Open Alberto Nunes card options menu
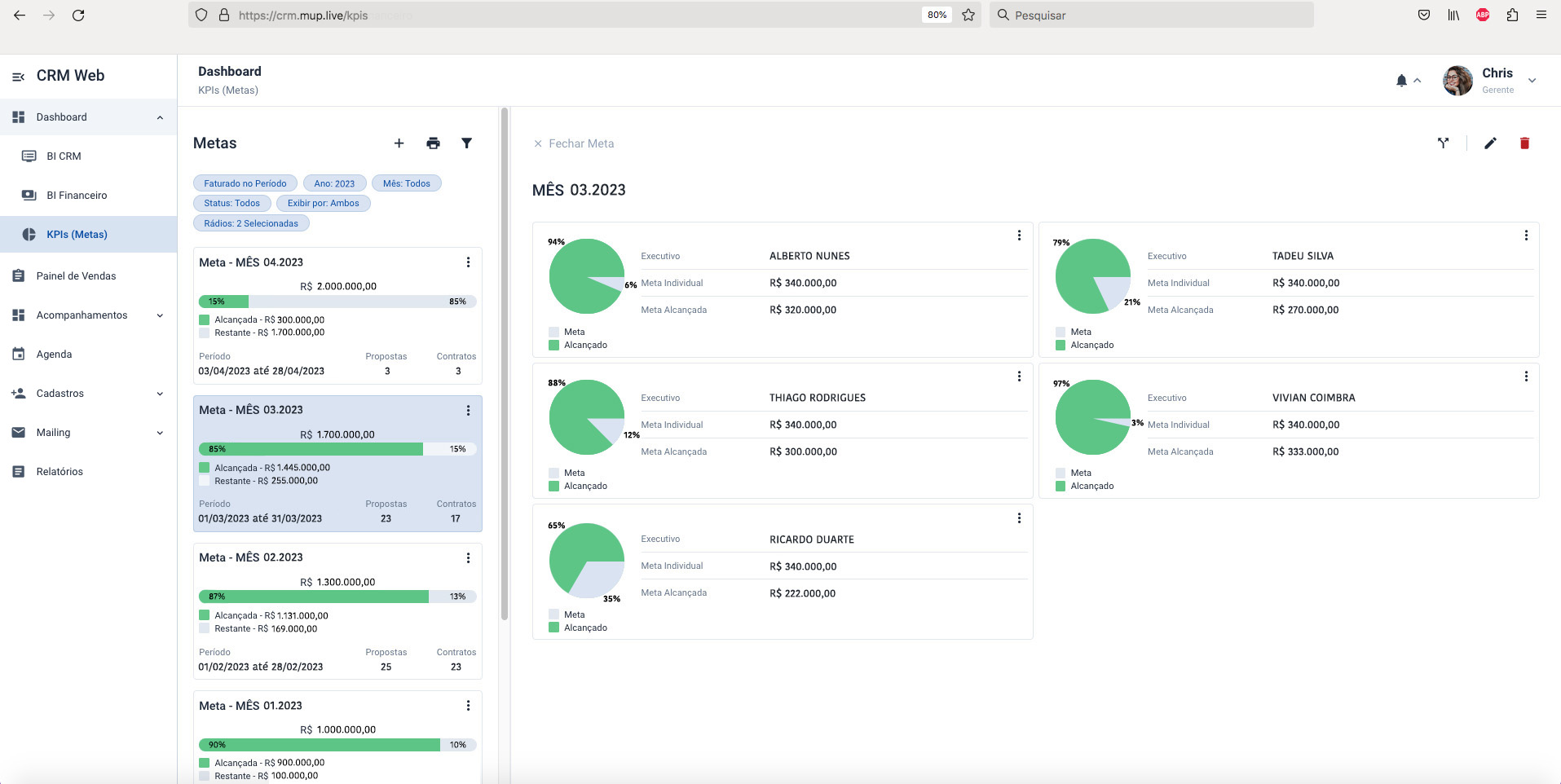This screenshot has height=784, width=1561. pos(1019,236)
